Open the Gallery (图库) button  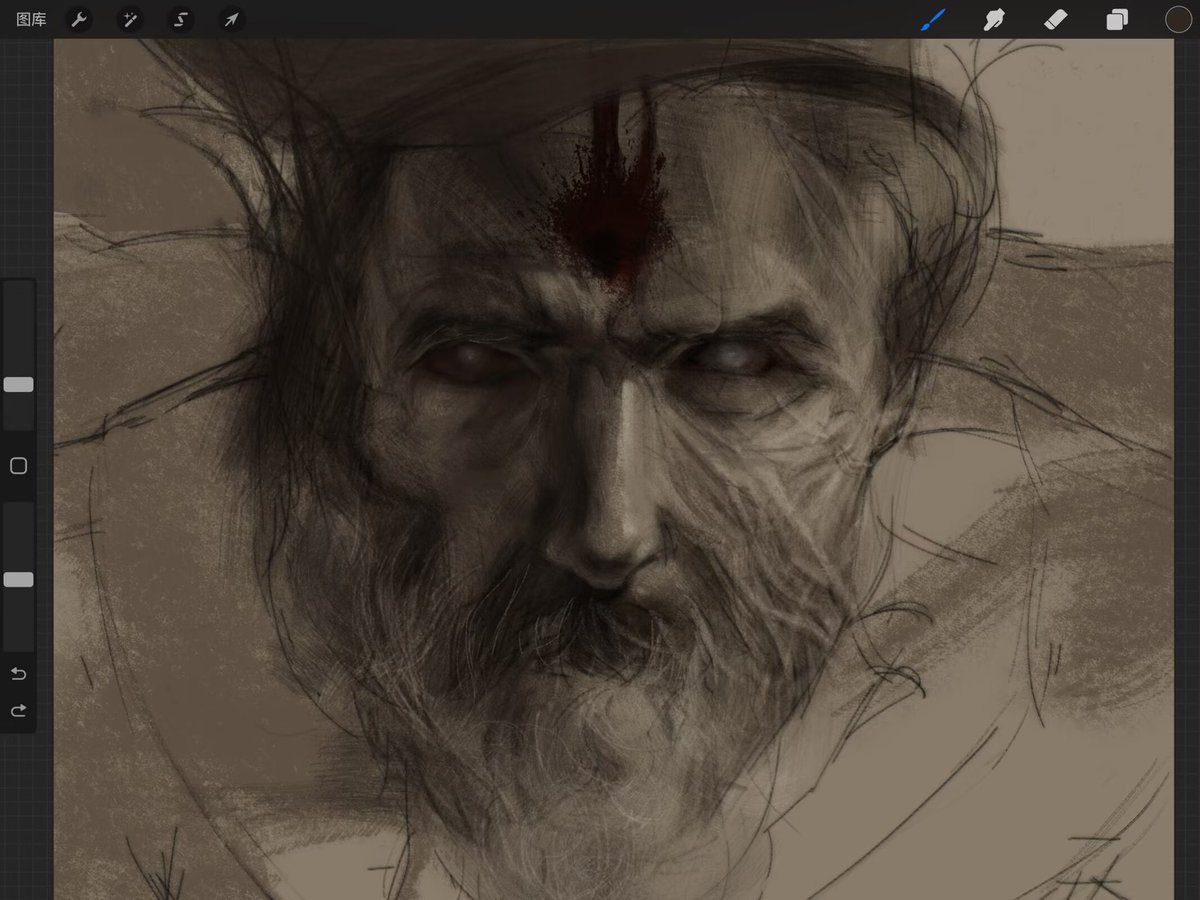coord(31,19)
